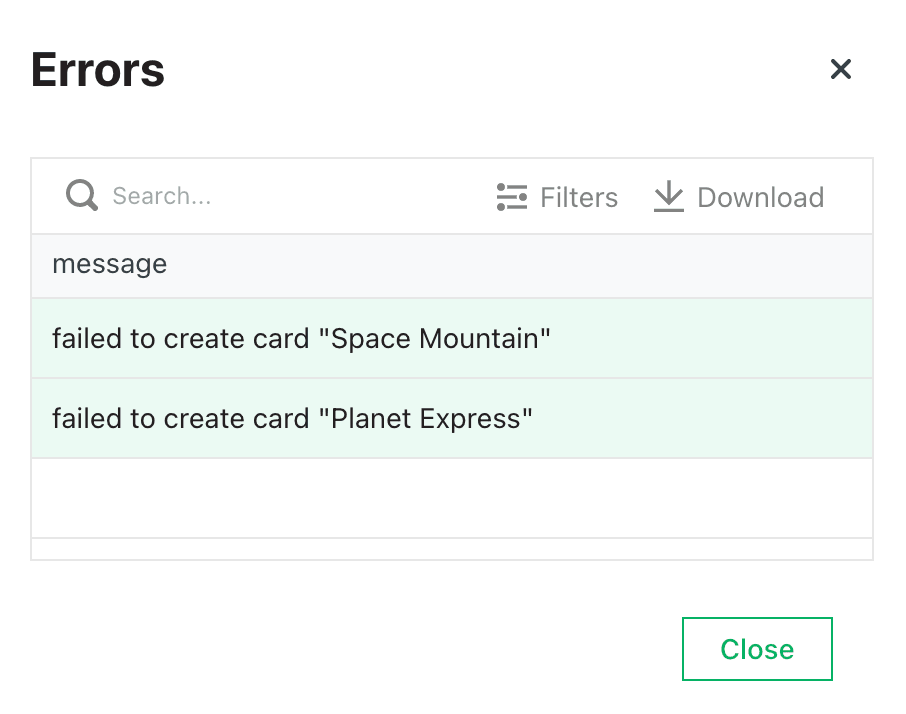The width and height of the screenshot is (906, 714).
Task: Click the Filters sliders icon
Action: 512,197
